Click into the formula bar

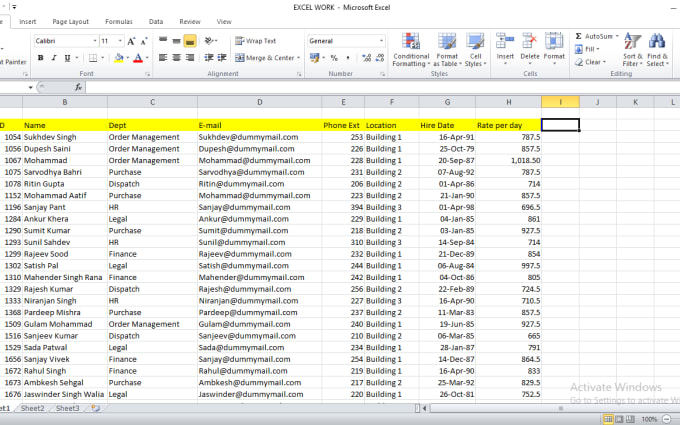coord(382,87)
